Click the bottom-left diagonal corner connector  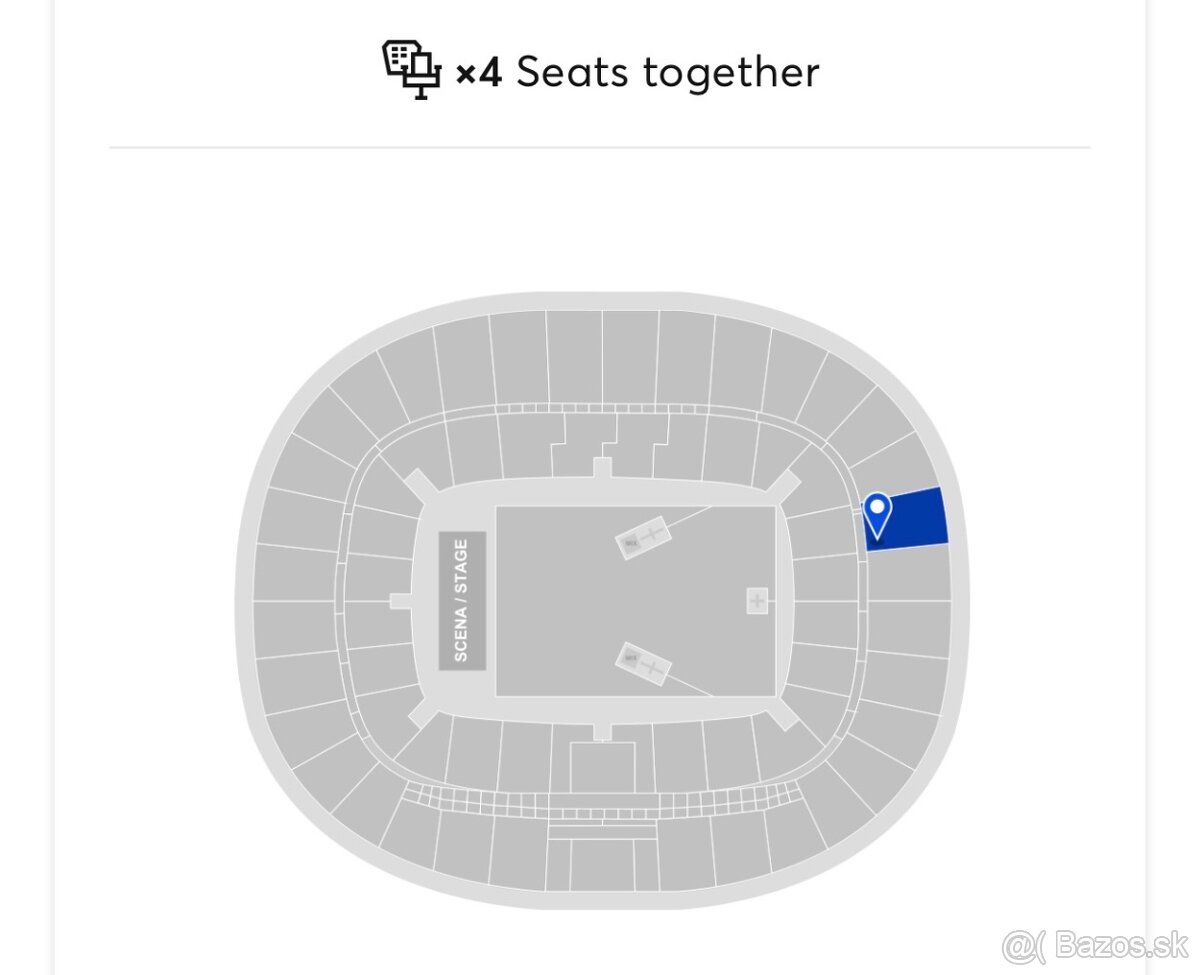(x=421, y=714)
